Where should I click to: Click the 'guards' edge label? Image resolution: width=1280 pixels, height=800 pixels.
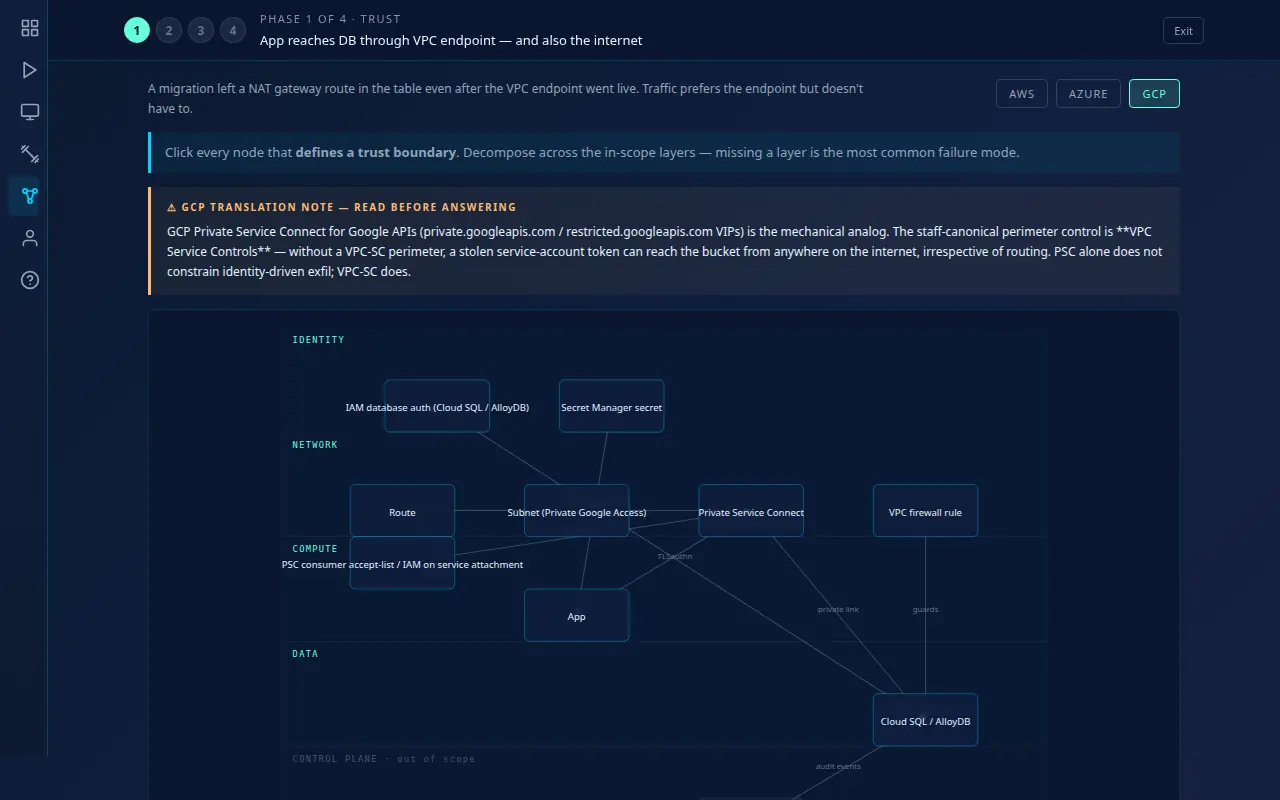(925, 609)
